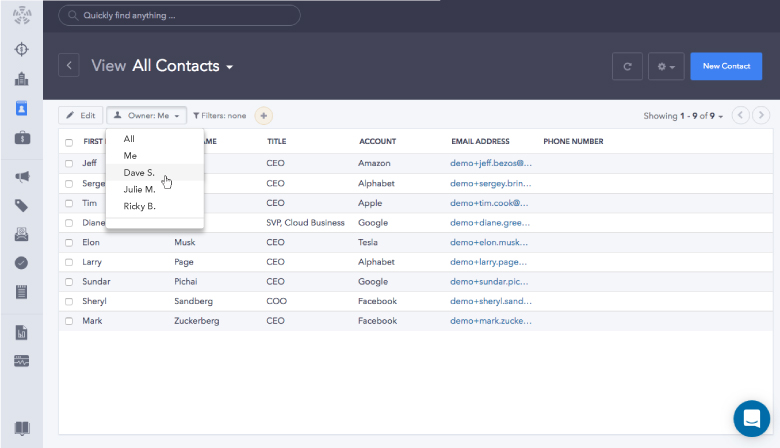Open the Contacts icon in the sidebar
780x448 pixels.
pyautogui.click(x=21, y=108)
